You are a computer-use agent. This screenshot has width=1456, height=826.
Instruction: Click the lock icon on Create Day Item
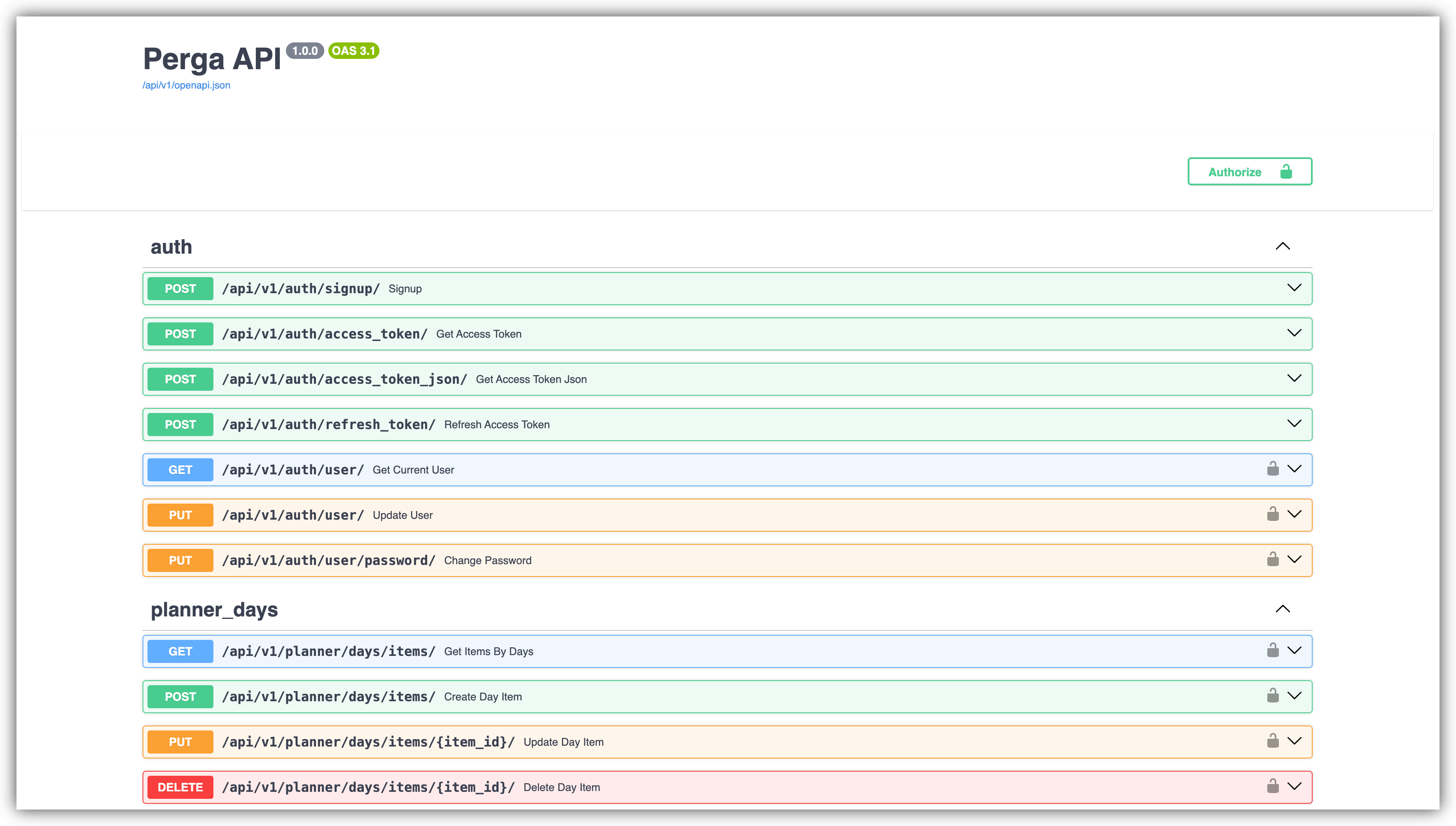1273,696
